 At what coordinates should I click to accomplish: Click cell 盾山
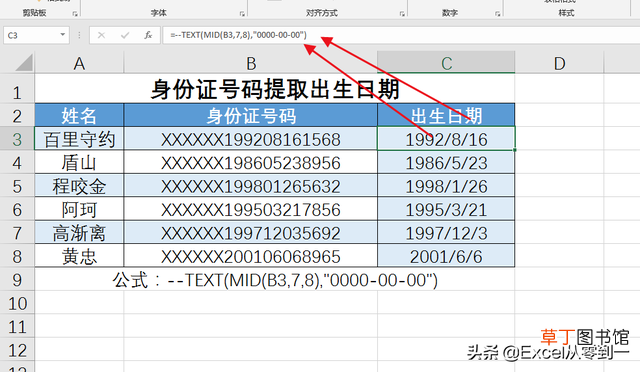[79, 163]
